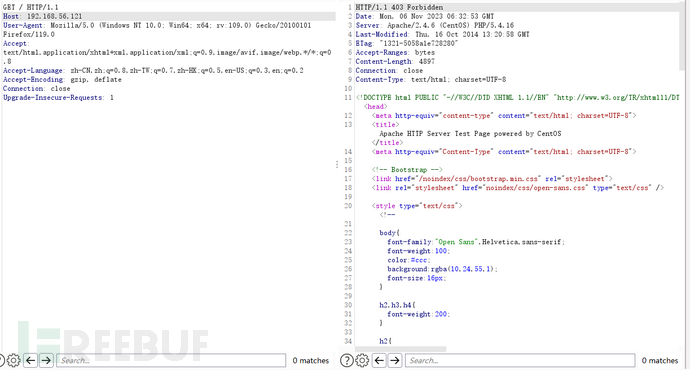Click the '<!DOCTYPE html PUBLIC' line
This screenshot has width=690, height=370.
coord(518,98)
